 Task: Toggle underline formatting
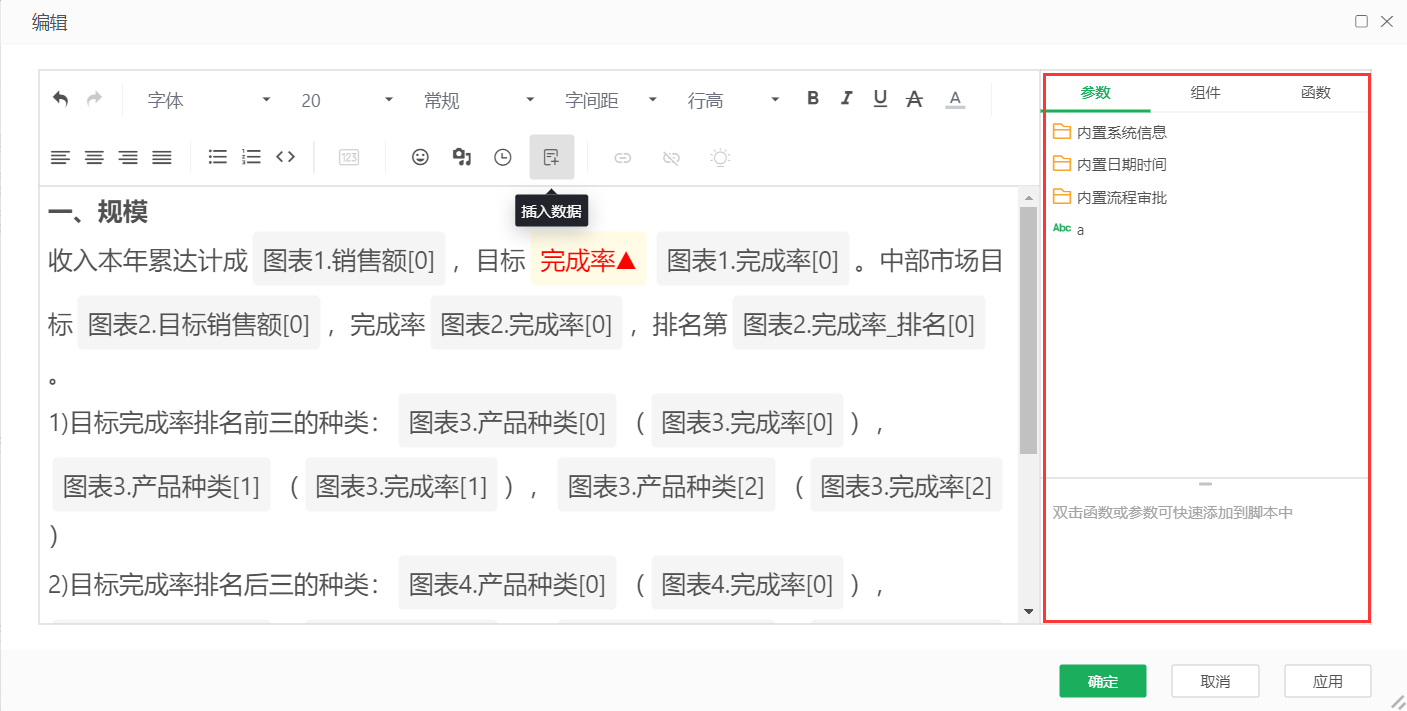pyautogui.click(x=880, y=98)
